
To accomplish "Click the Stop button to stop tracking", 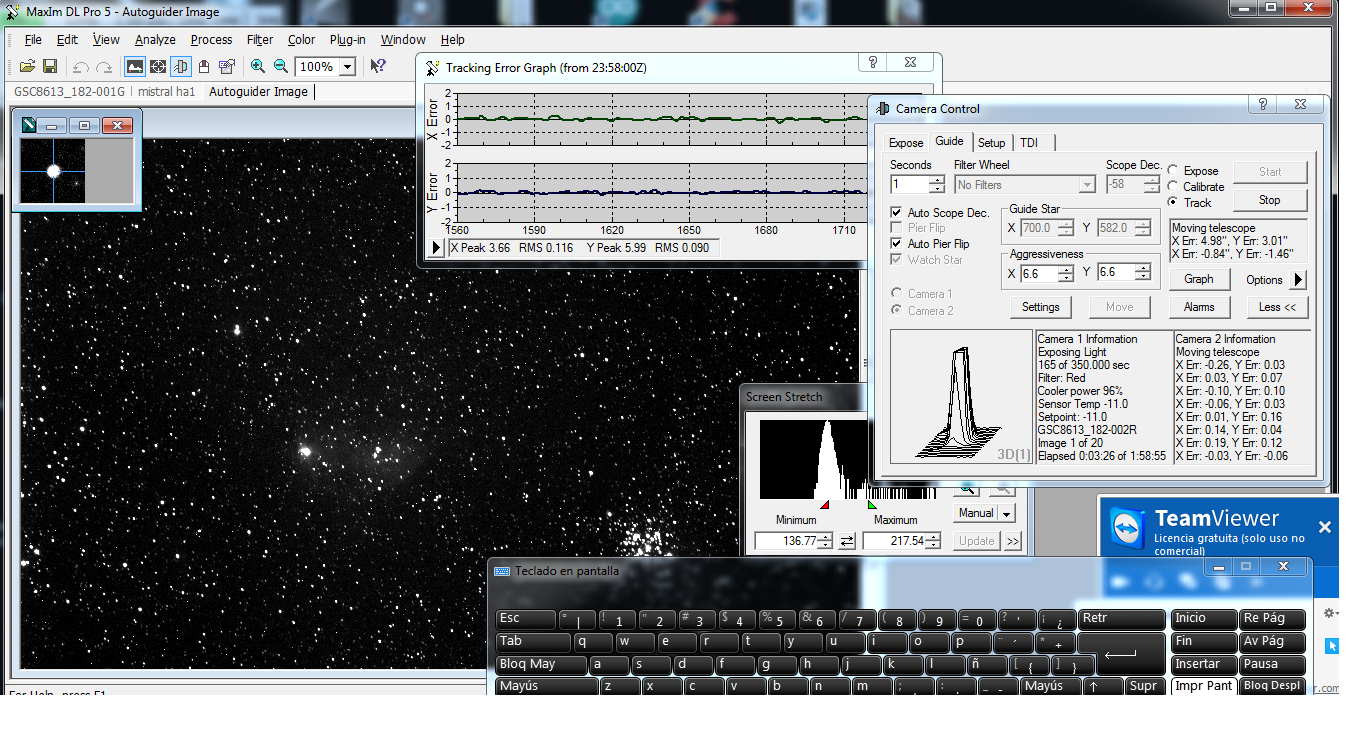I will click(x=1270, y=200).
